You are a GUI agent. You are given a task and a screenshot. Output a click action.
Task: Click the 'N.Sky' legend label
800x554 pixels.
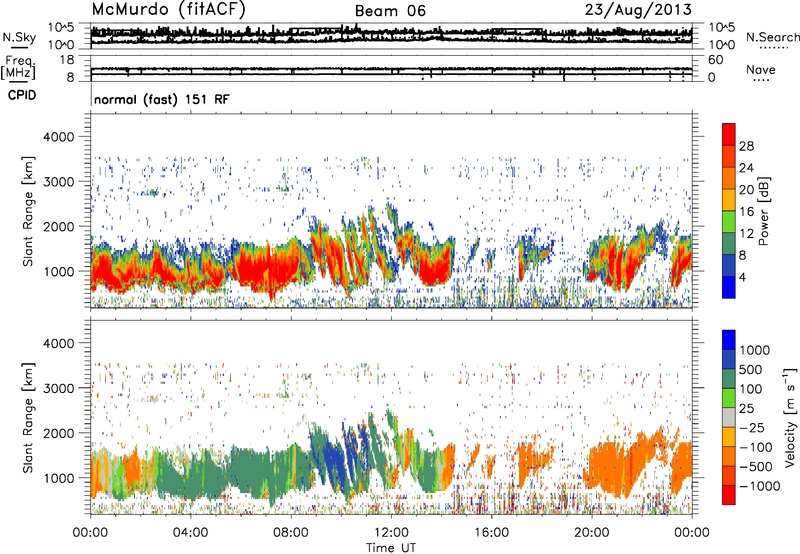click(19, 37)
